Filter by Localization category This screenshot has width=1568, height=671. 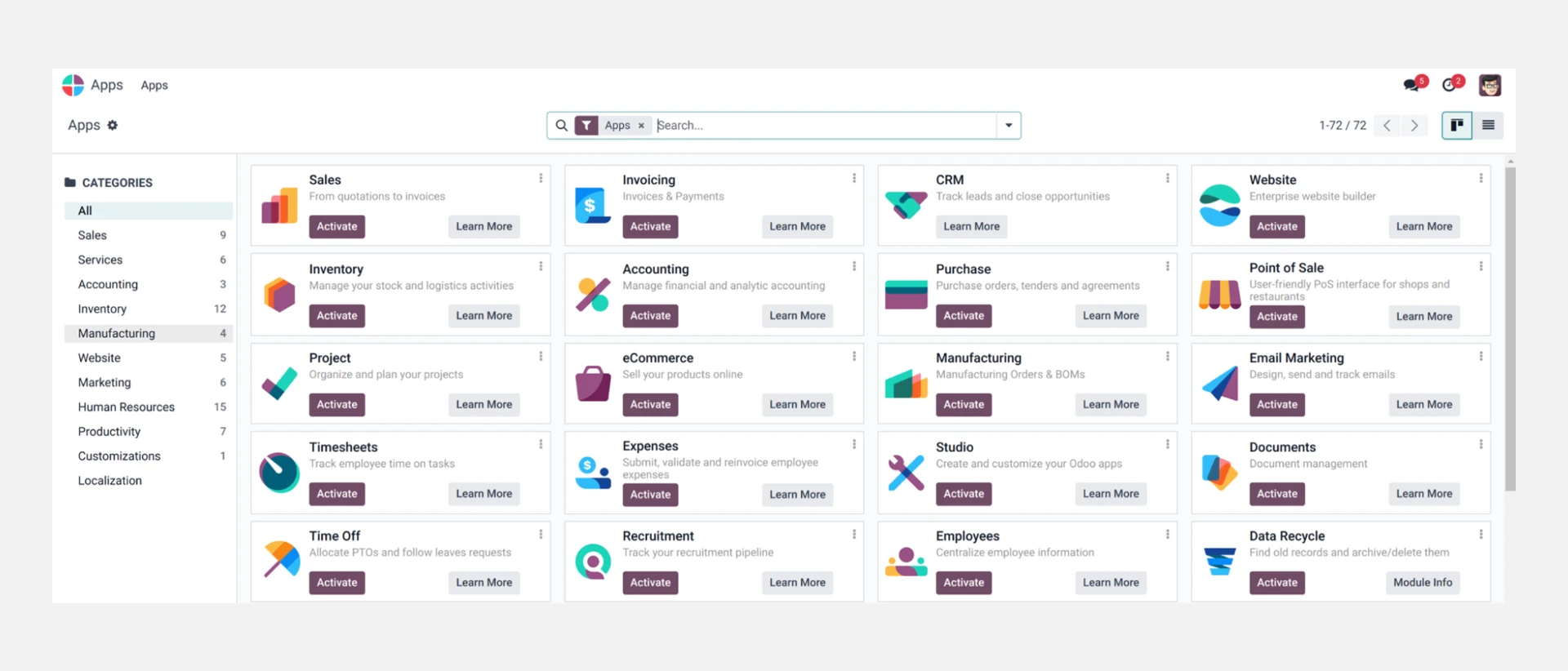point(149,480)
